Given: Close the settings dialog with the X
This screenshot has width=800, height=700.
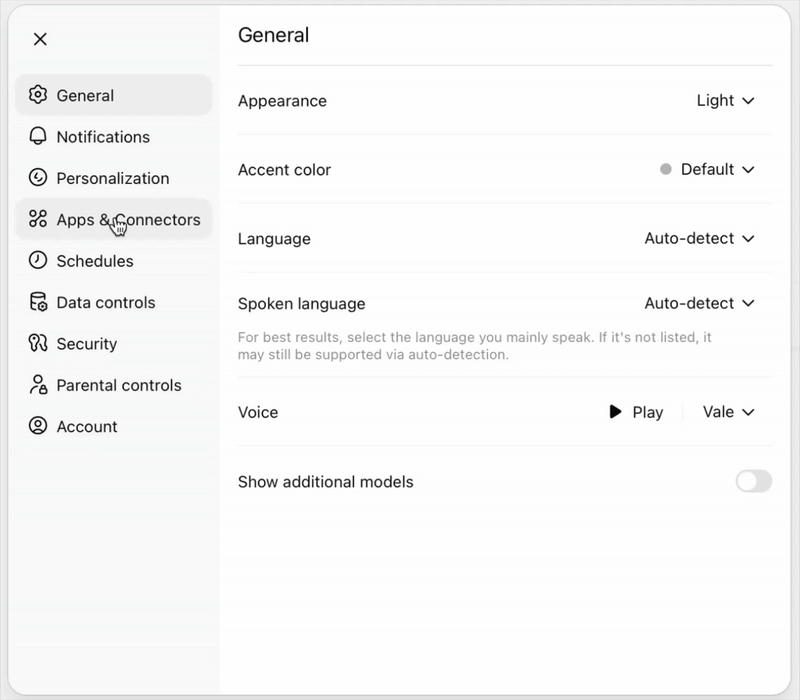Looking at the screenshot, I should point(40,39).
